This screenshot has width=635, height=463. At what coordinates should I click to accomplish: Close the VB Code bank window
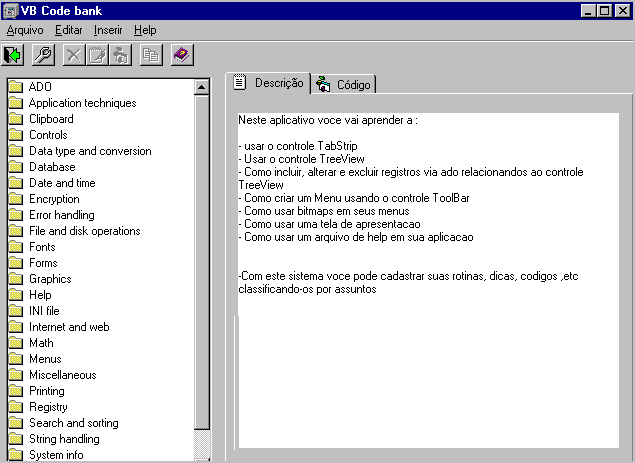coord(622,11)
